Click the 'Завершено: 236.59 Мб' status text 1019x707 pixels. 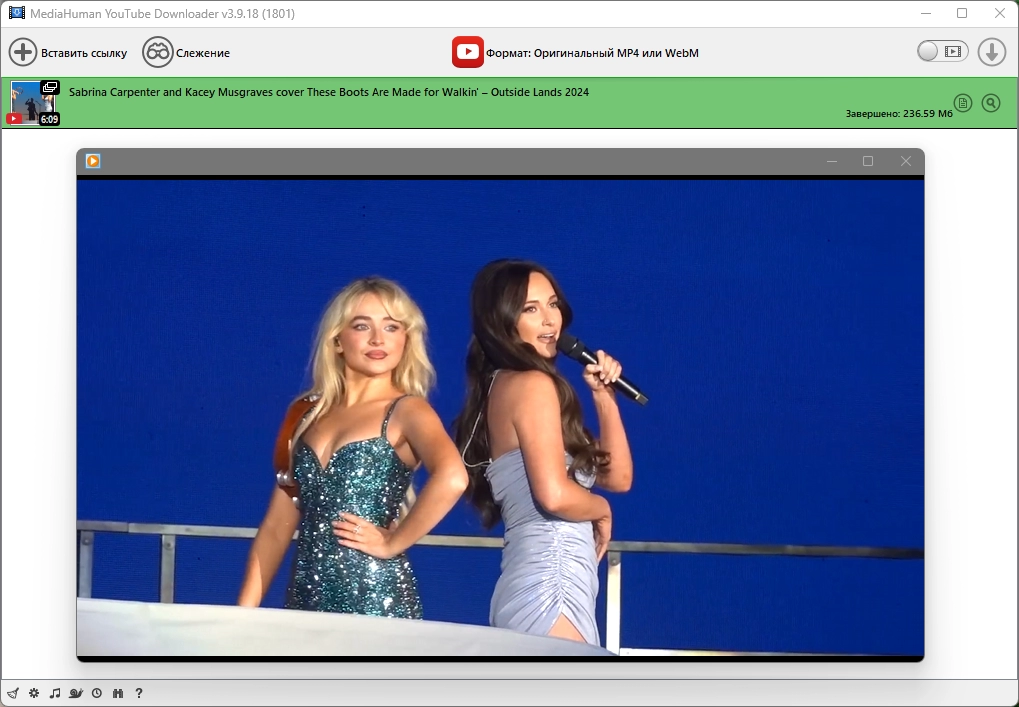(899, 114)
